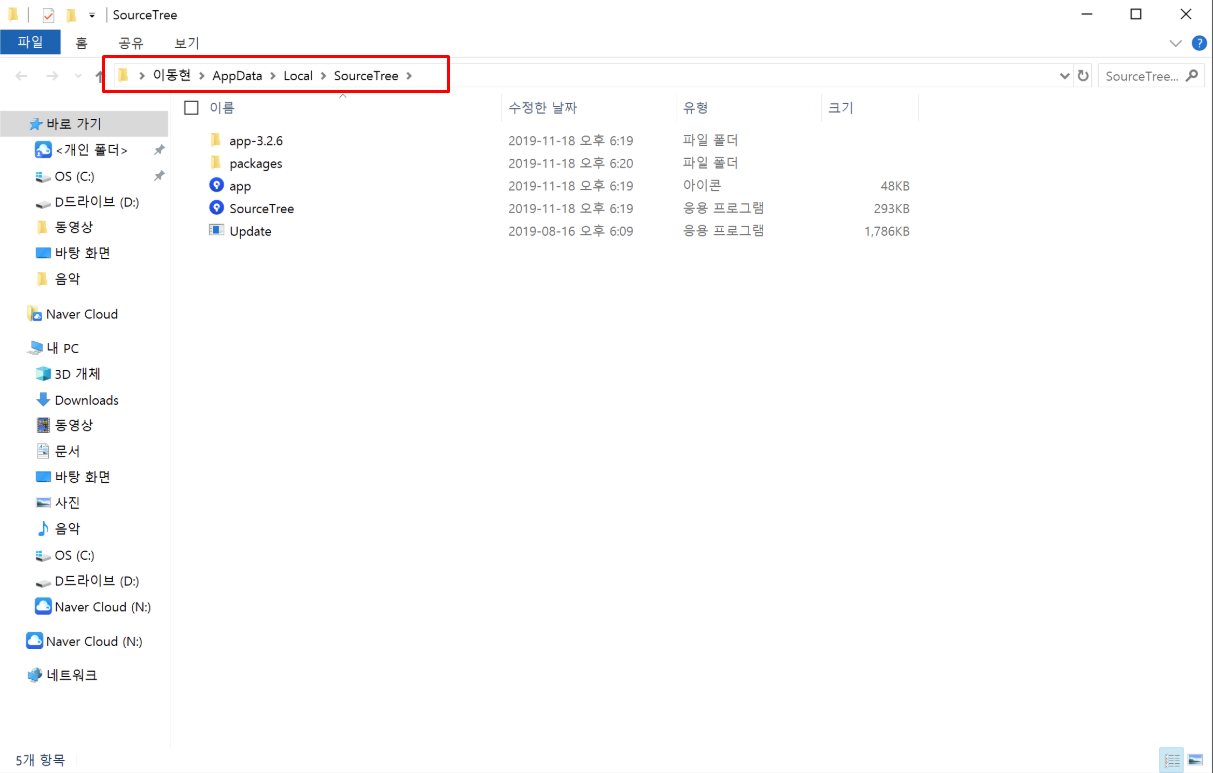The height and width of the screenshot is (773, 1213).
Task: Select the packages folder
Action: tap(256, 163)
